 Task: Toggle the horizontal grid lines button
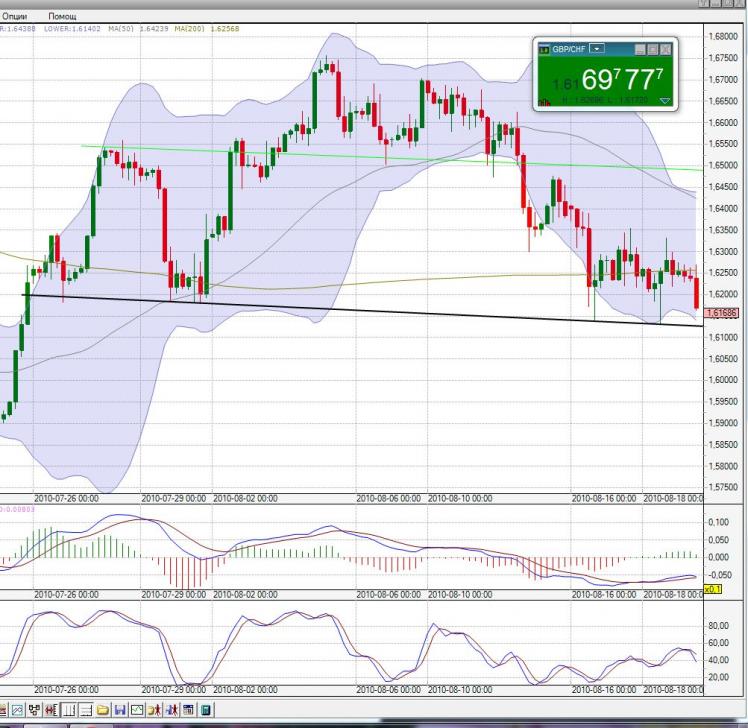click(86, 710)
